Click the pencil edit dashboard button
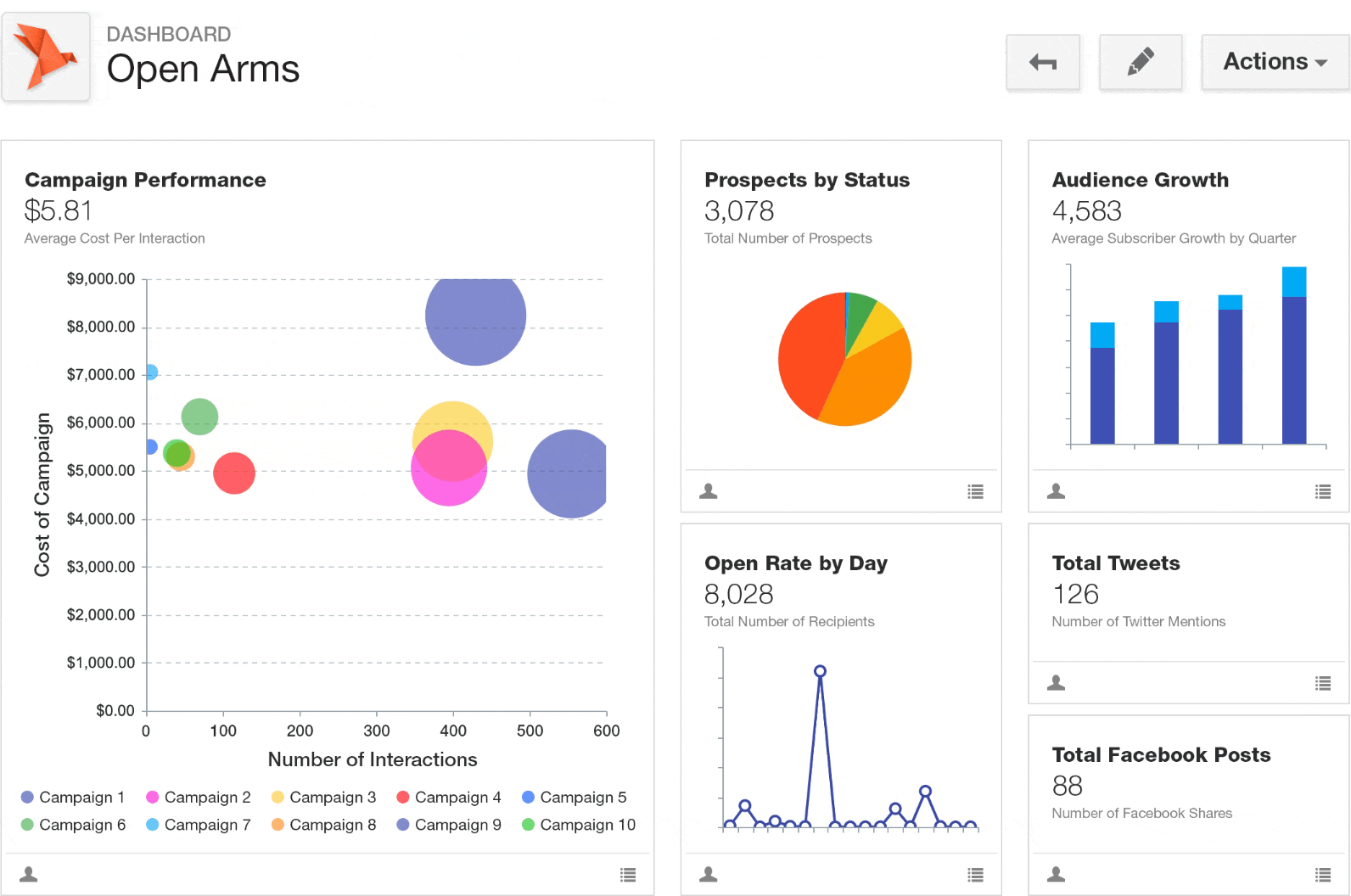The width and height of the screenshot is (1351, 896). (x=1140, y=62)
